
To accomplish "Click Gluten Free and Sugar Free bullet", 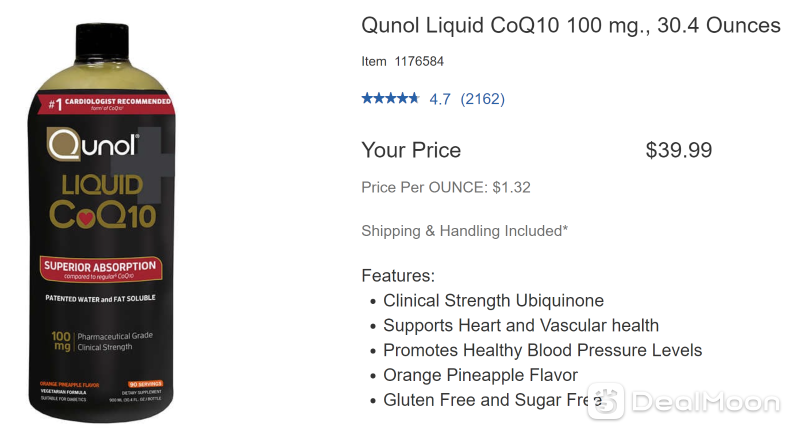I will 493,400.
